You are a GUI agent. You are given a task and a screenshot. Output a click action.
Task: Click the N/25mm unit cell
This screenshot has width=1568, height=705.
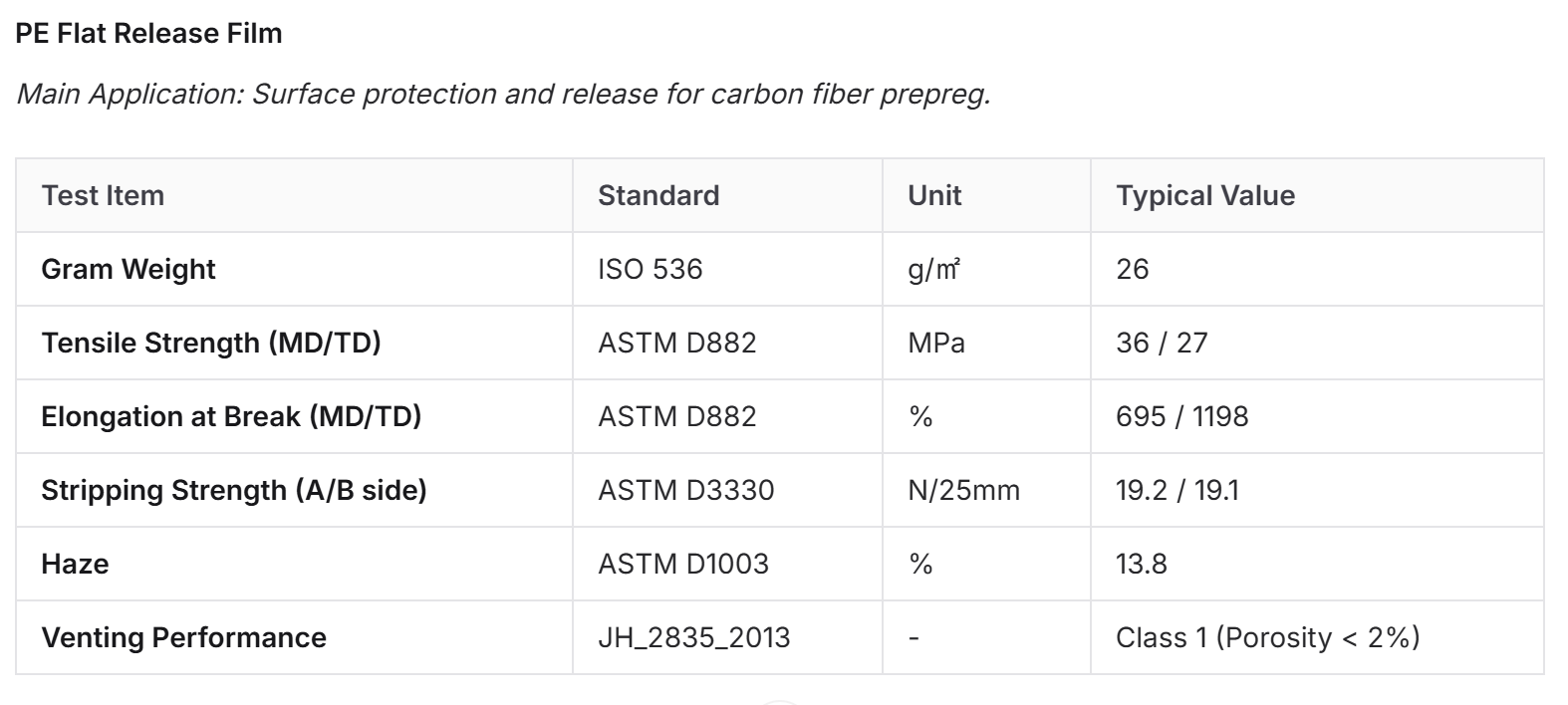point(964,490)
